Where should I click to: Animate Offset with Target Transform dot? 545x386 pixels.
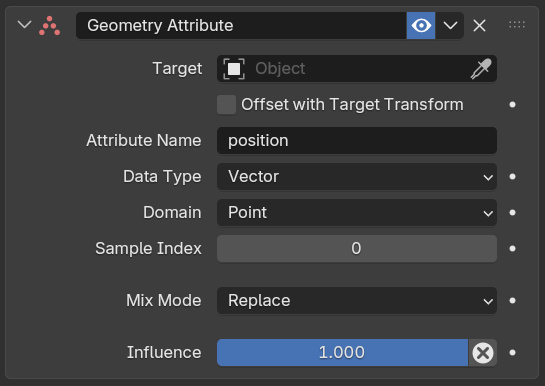coord(512,105)
